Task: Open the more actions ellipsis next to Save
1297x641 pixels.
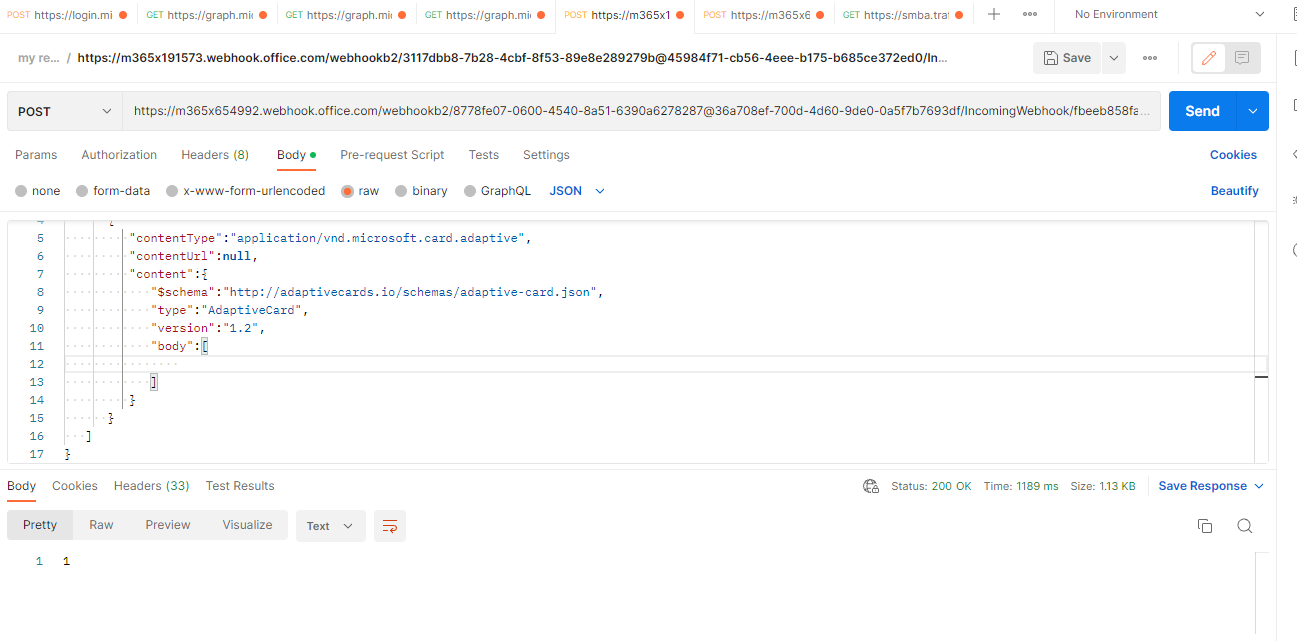Action: point(1150,58)
